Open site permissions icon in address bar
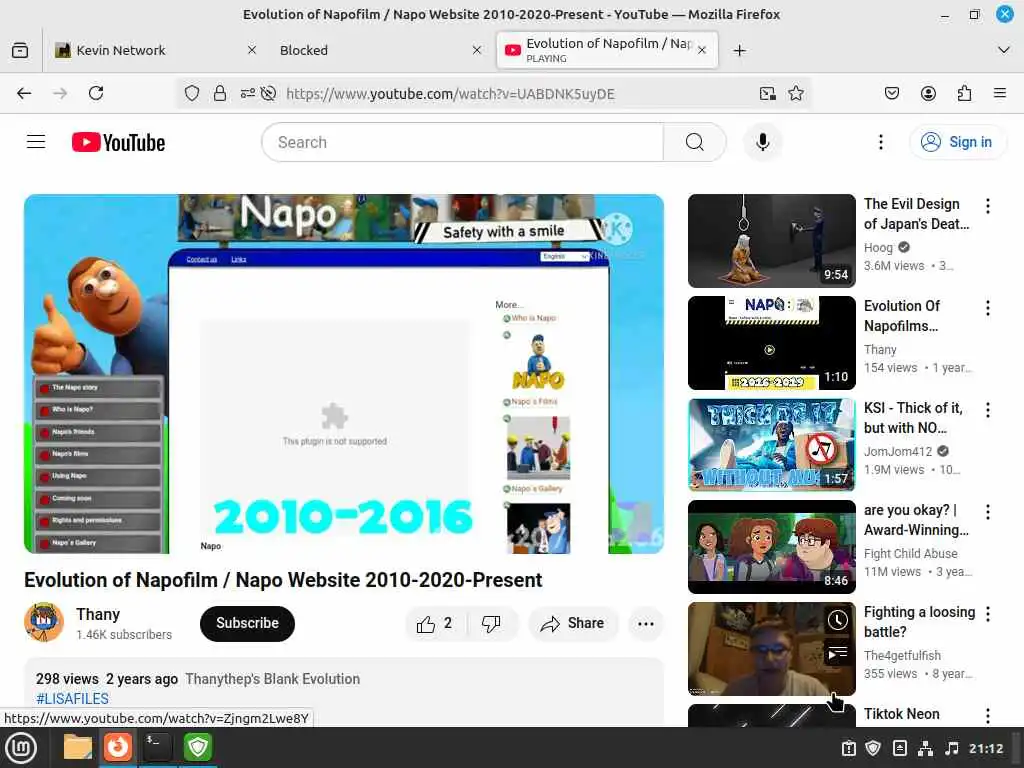 (x=248, y=93)
